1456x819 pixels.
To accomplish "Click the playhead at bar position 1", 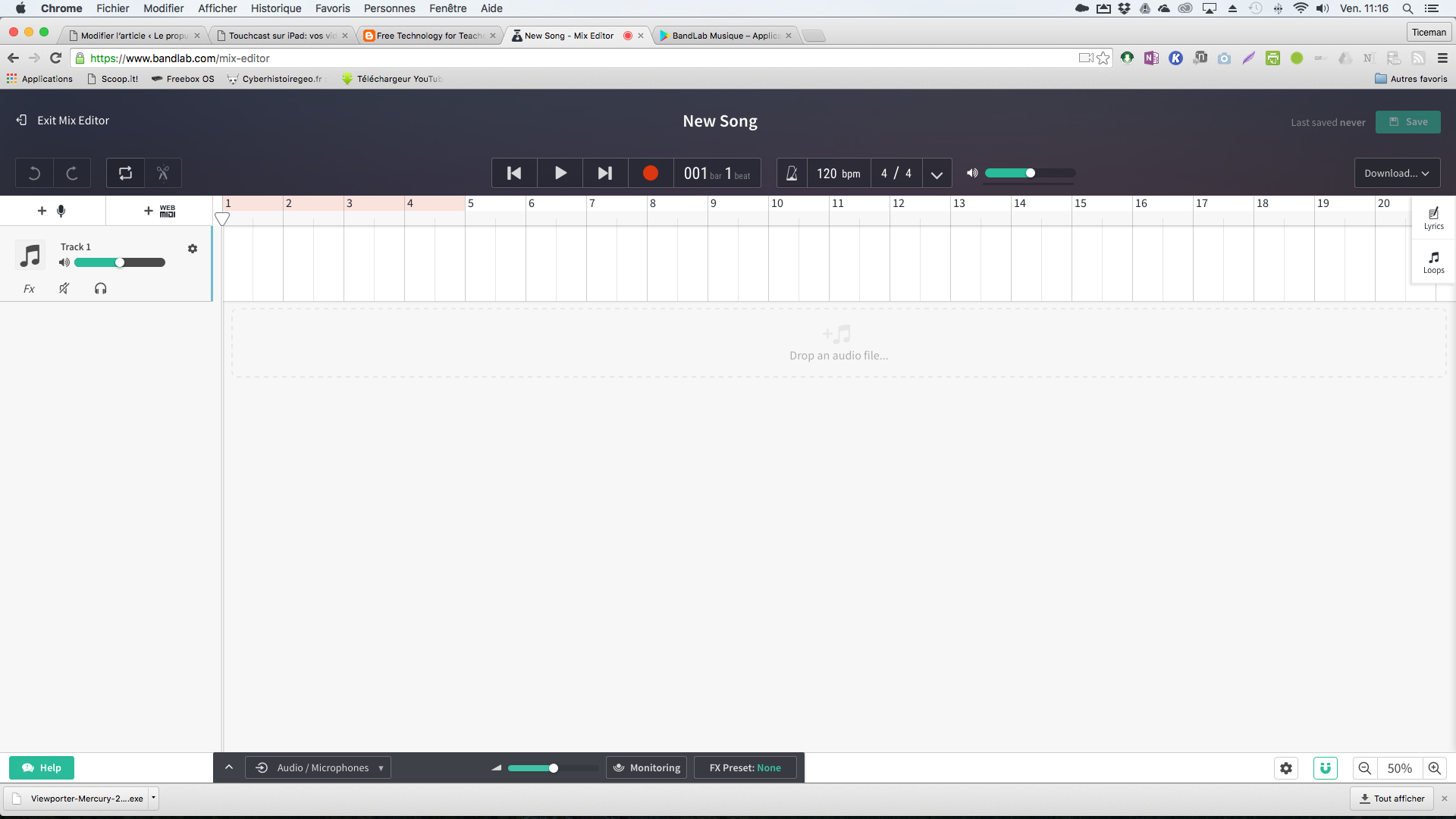I will click(x=223, y=217).
